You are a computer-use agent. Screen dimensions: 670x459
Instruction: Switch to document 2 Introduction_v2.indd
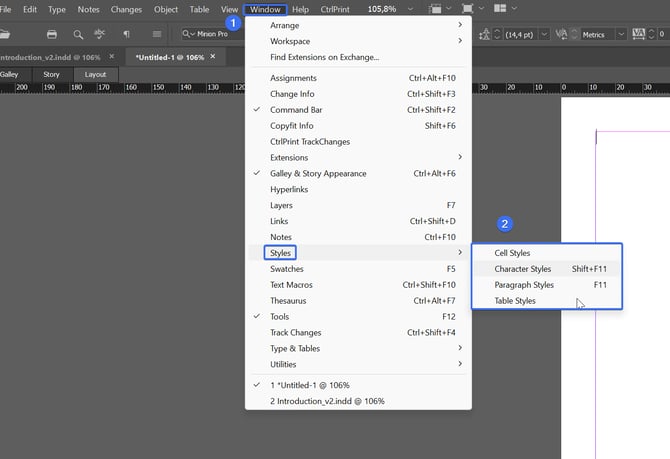tap(327, 401)
